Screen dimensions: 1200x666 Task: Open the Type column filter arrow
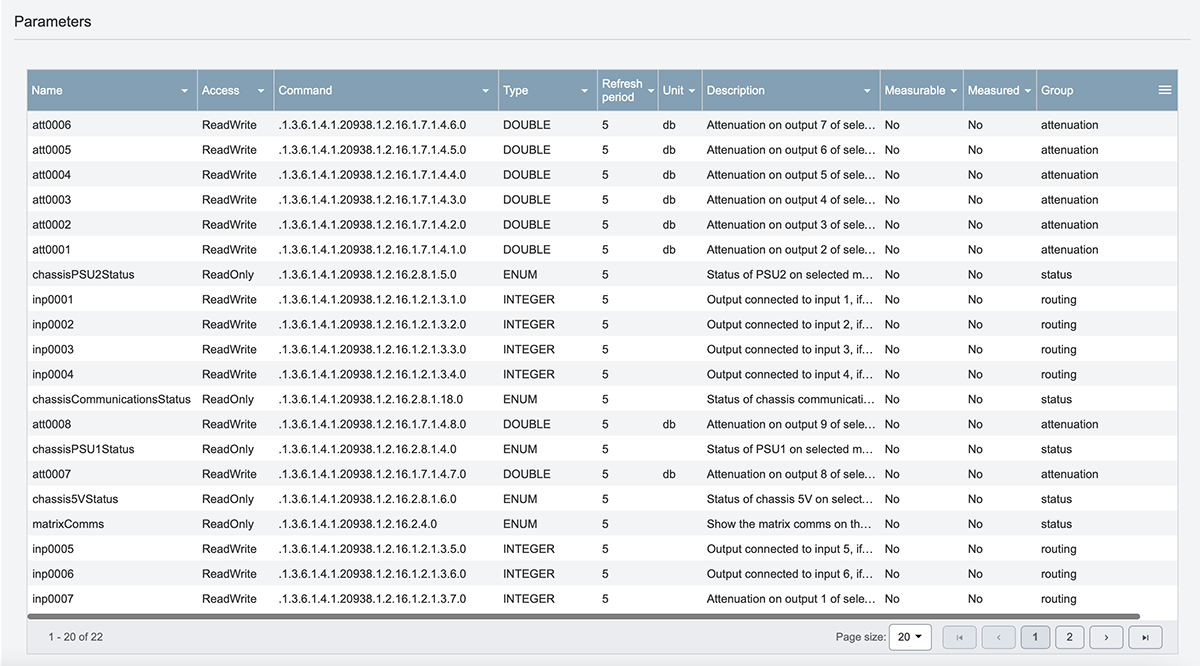point(584,91)
